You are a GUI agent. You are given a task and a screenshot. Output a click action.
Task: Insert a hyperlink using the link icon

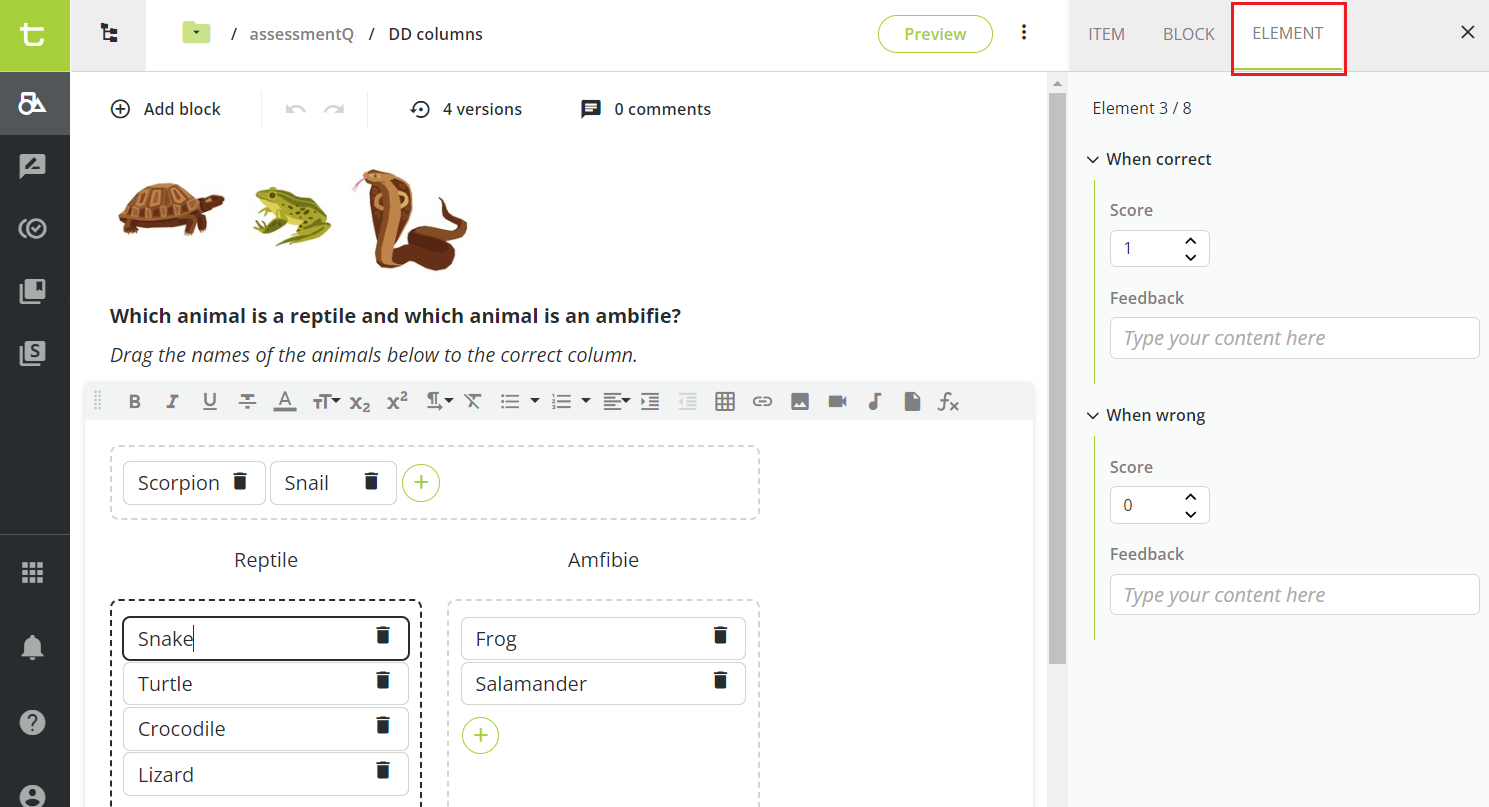coord(762,401)
